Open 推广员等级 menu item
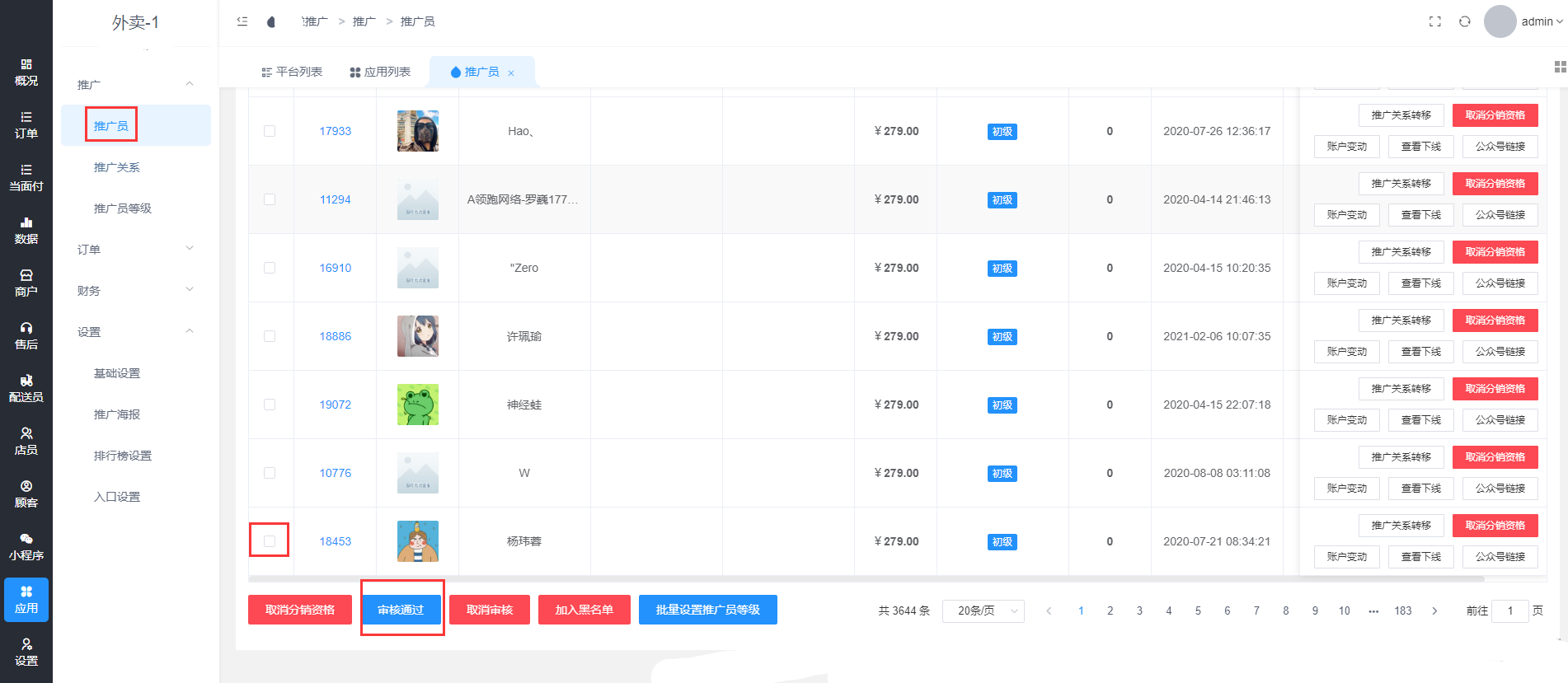This screenshot has height=683, width=1568. tap(123, 208)
